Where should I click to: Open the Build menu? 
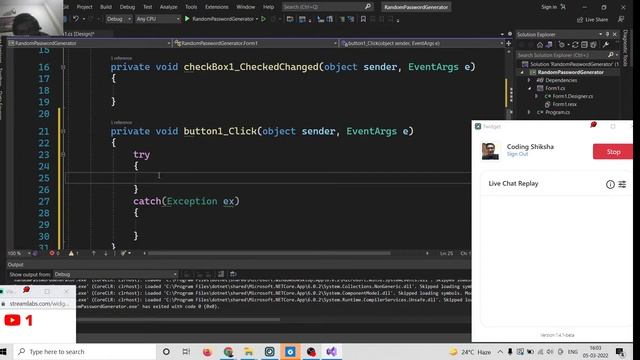[x=106, y=7]
